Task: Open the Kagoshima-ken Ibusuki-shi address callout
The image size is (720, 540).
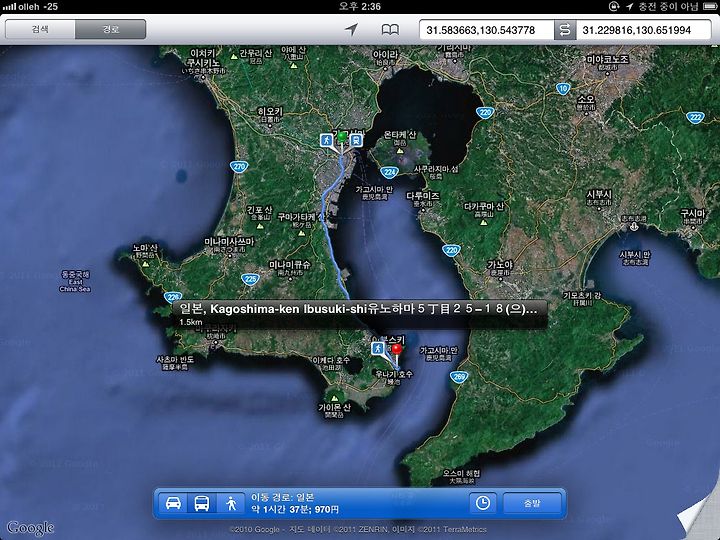Action: coord(360,314)
